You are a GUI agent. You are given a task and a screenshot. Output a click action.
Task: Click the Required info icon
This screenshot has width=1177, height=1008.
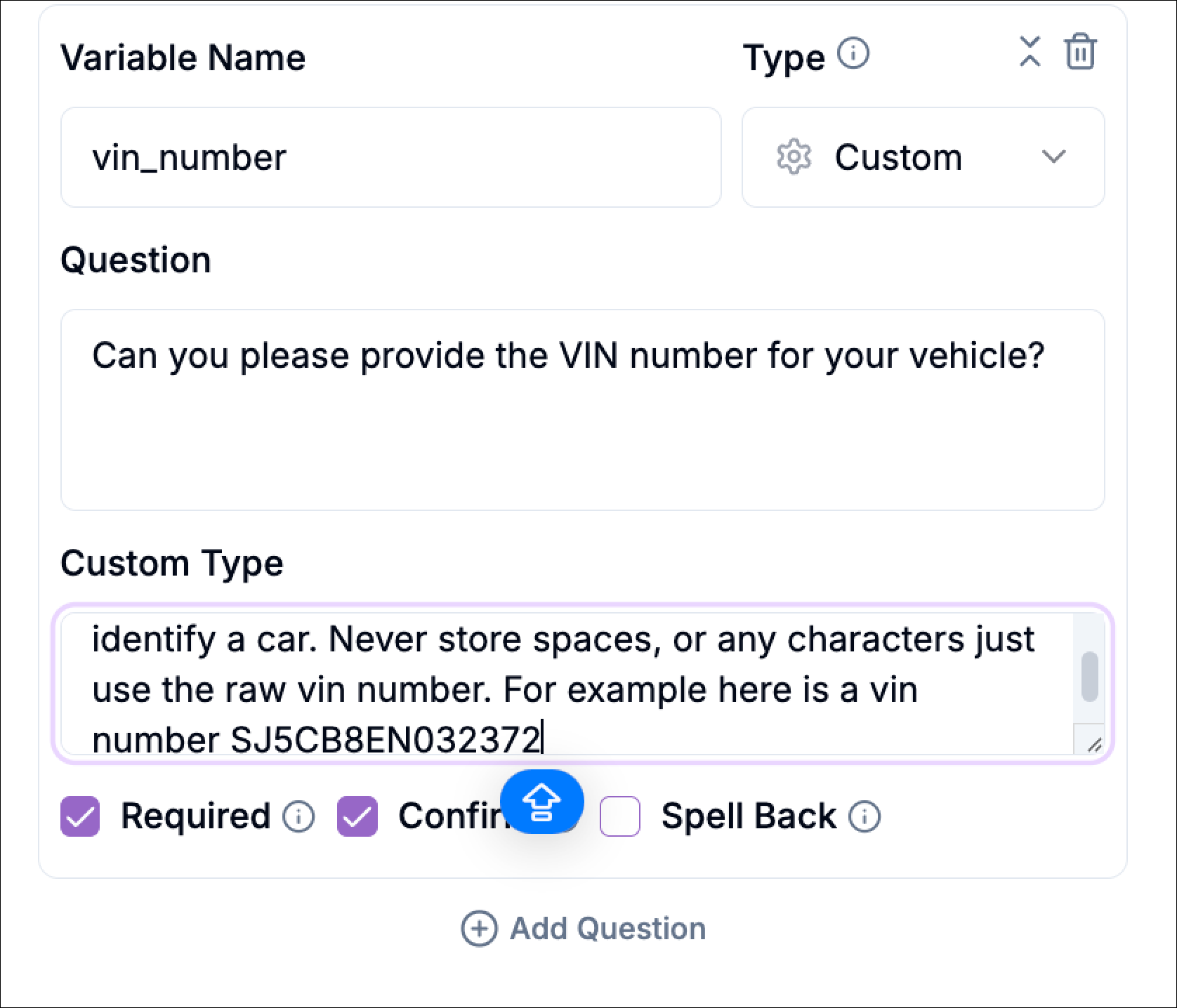click(300, 816)
